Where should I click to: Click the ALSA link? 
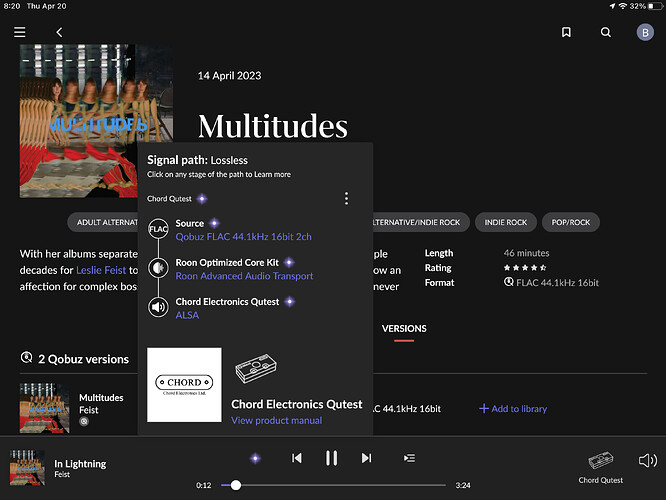tap(187, 315)
